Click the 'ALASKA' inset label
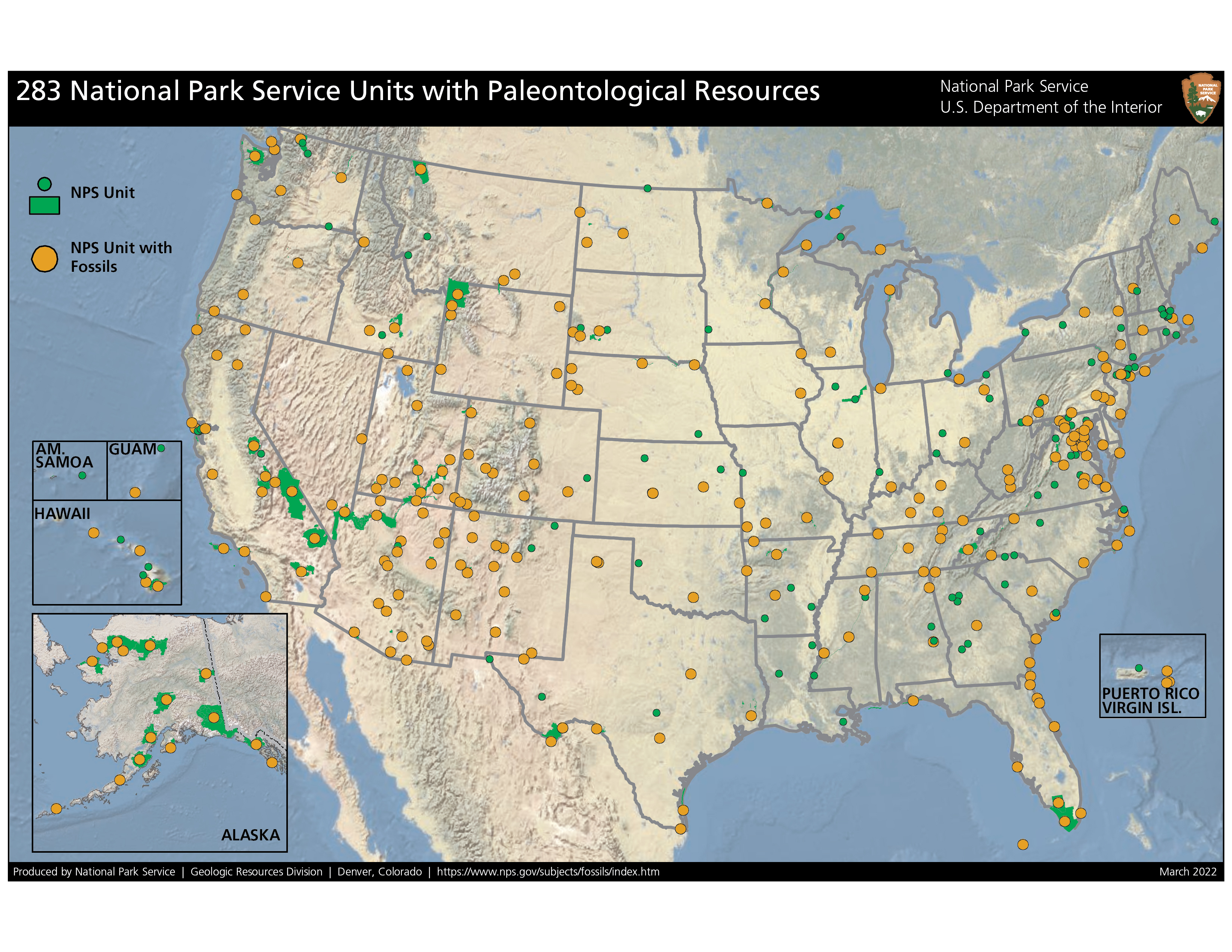Screen dimensions: 1232x952 coord(250,835)
